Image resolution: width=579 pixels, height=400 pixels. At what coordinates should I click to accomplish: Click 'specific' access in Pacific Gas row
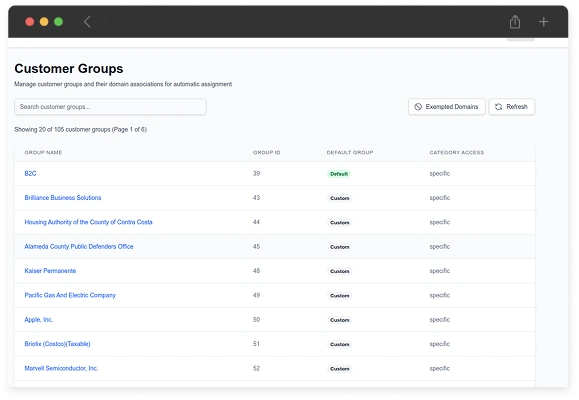click(439, 295)
